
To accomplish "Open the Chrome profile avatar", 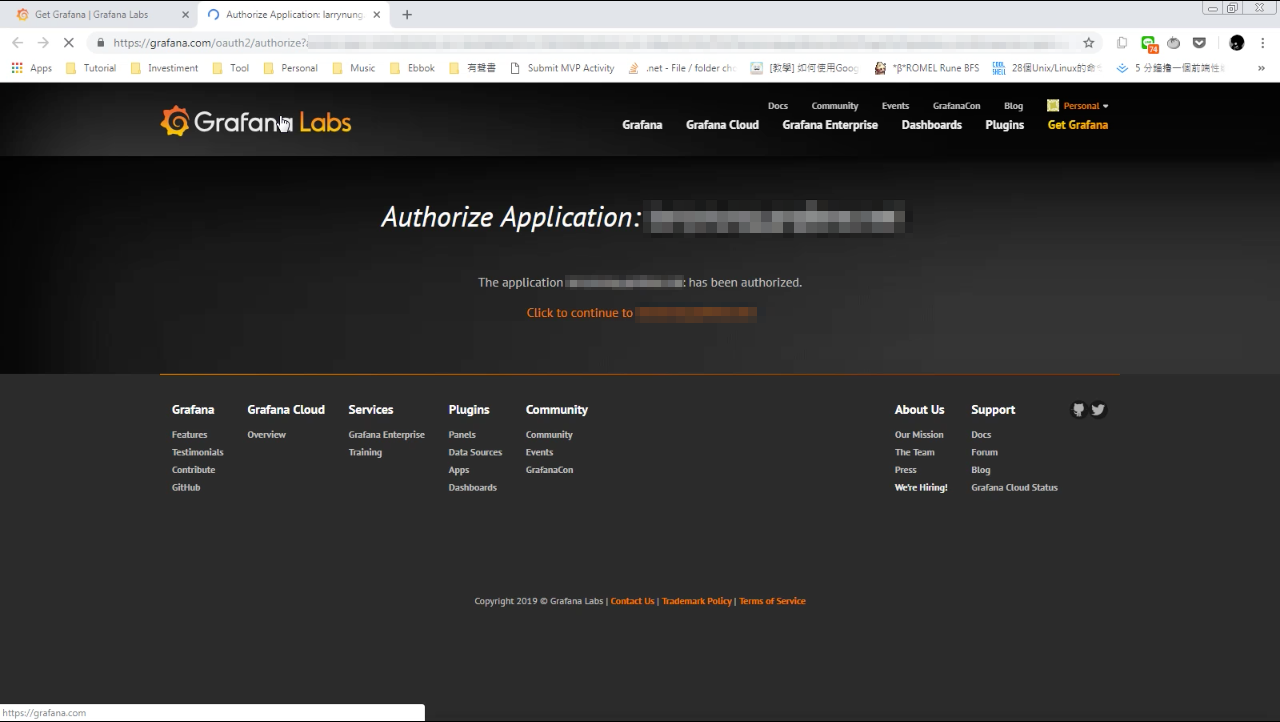I will tap(1237, 43).
